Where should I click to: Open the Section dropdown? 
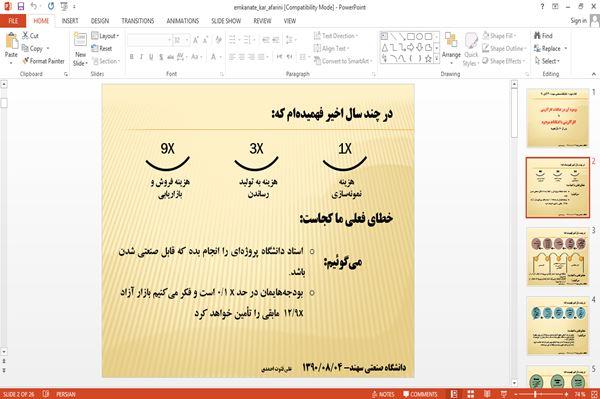[106, 61]
